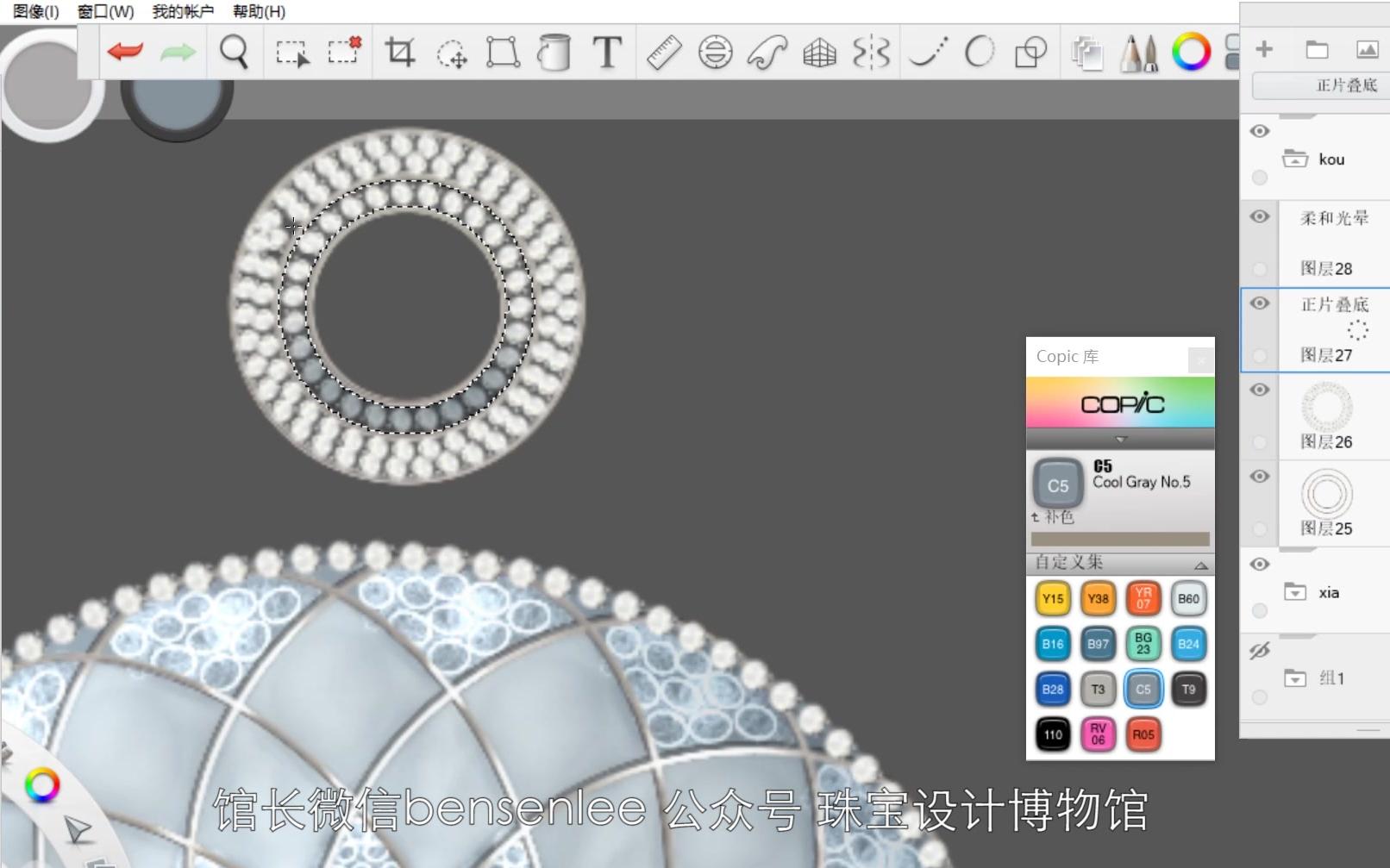
Task: Click the lagoon arrow pointer icon
Action: tap(78, 829)
